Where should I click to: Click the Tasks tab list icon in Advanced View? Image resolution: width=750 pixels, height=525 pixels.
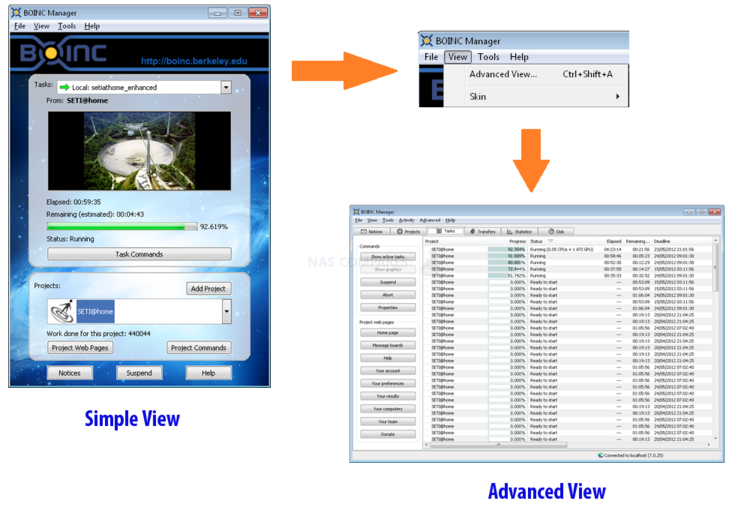coord(439,231)
